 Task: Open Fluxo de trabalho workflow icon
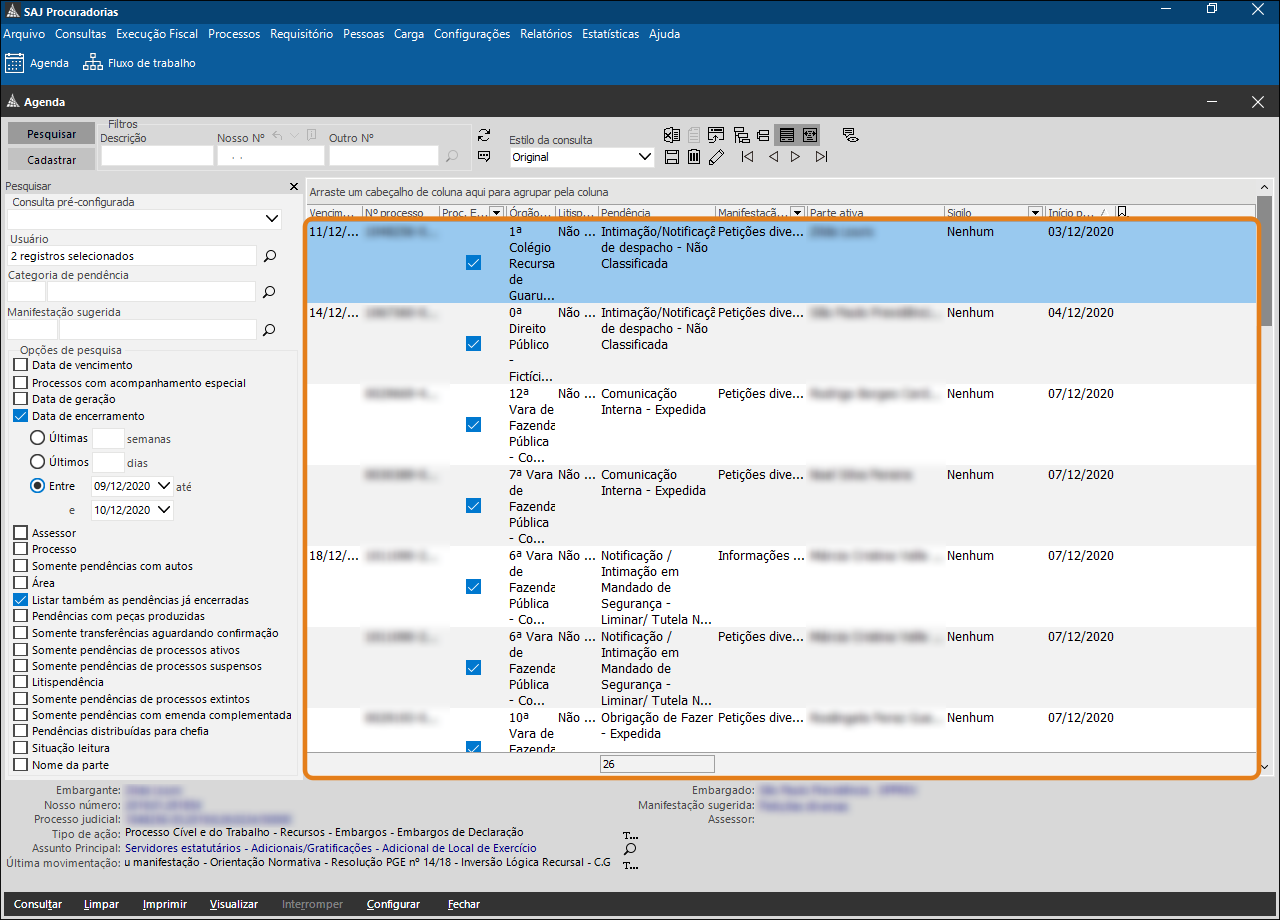point(93,63)
